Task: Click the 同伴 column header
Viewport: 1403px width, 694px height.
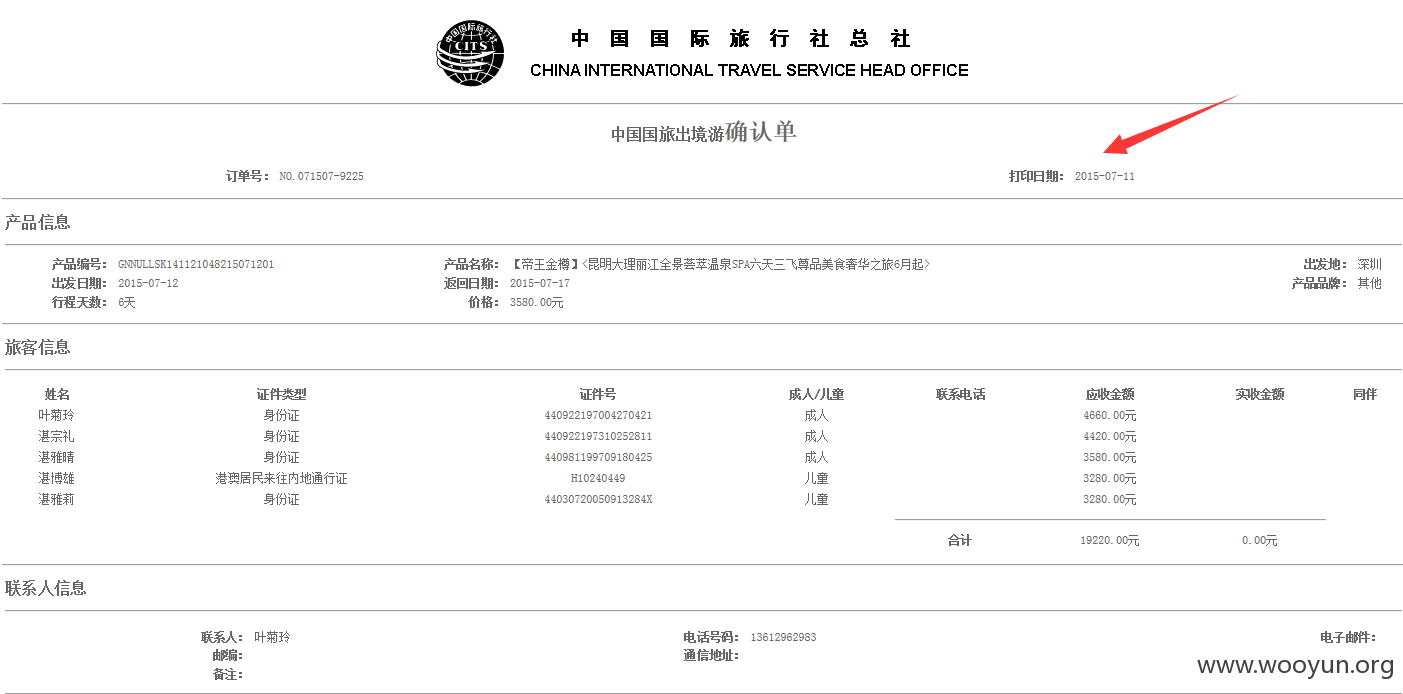Action: point(1365,394)
